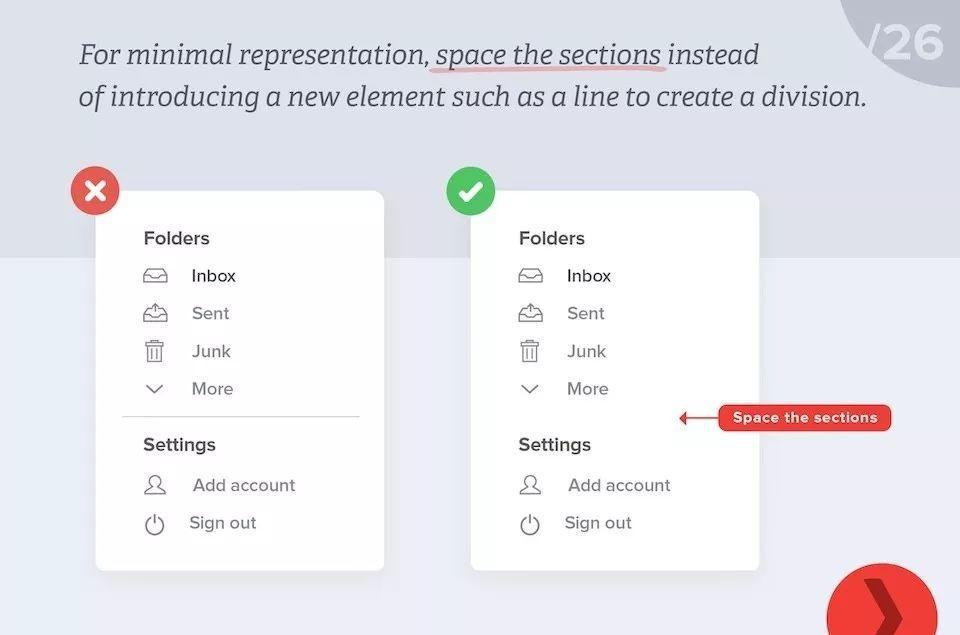This screenshot has width=960, height=635.
Task: Click the Inbox tray icon in left card
Action: 155,276
